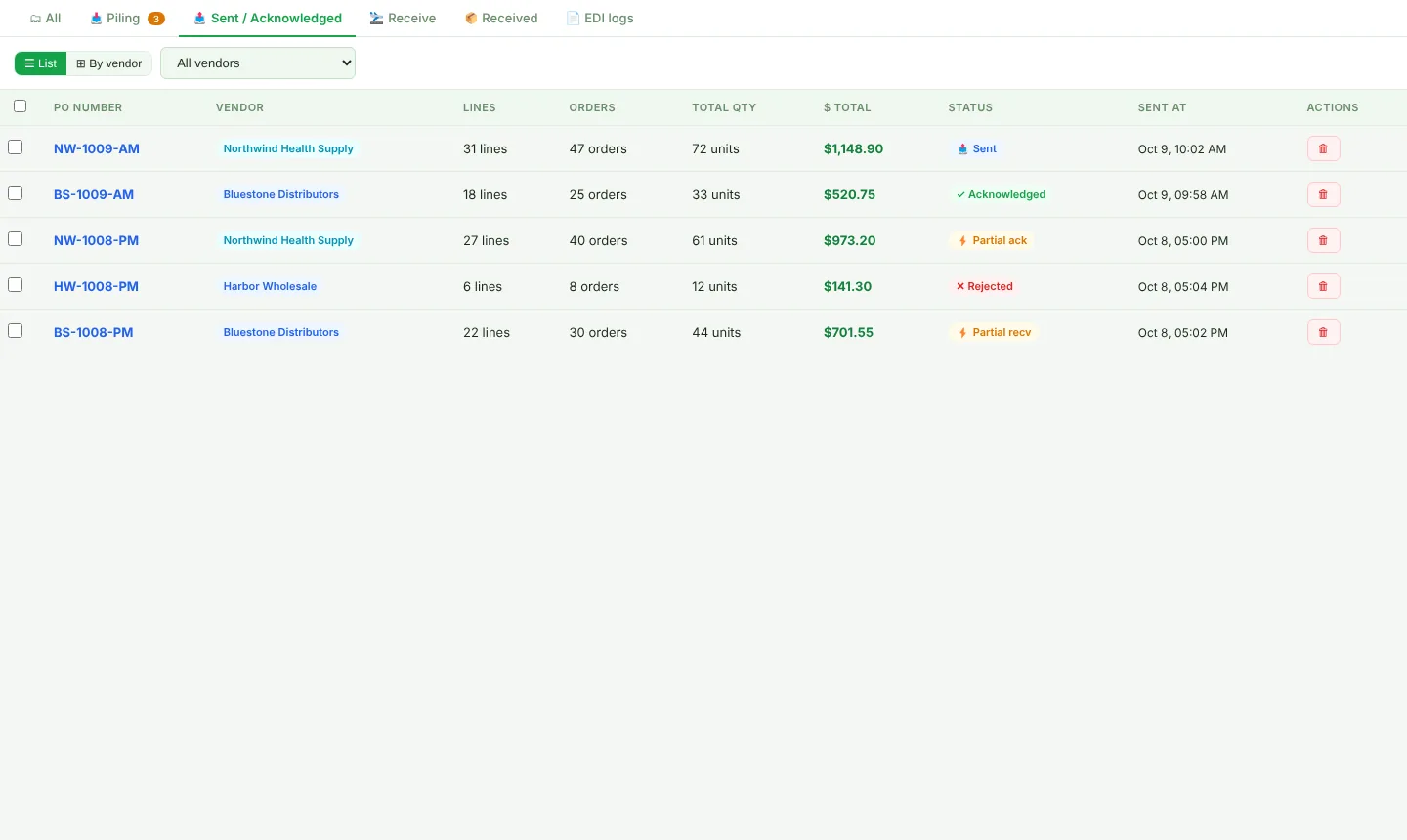Click the Oct 8, 05:04 PM timestamp
1407x840 pixels.
click(x=1183, y=287)
